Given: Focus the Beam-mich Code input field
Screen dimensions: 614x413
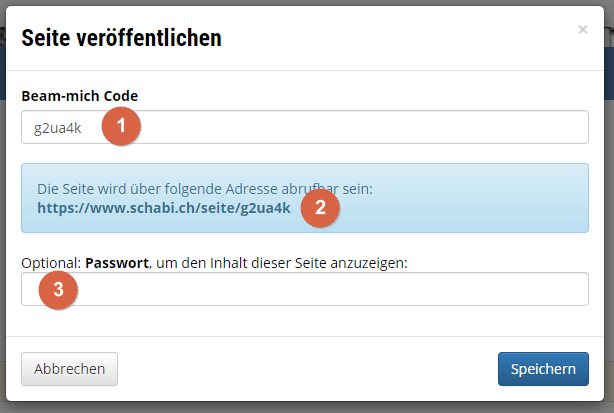Looking at the screenshot, I should pos(305,127).
